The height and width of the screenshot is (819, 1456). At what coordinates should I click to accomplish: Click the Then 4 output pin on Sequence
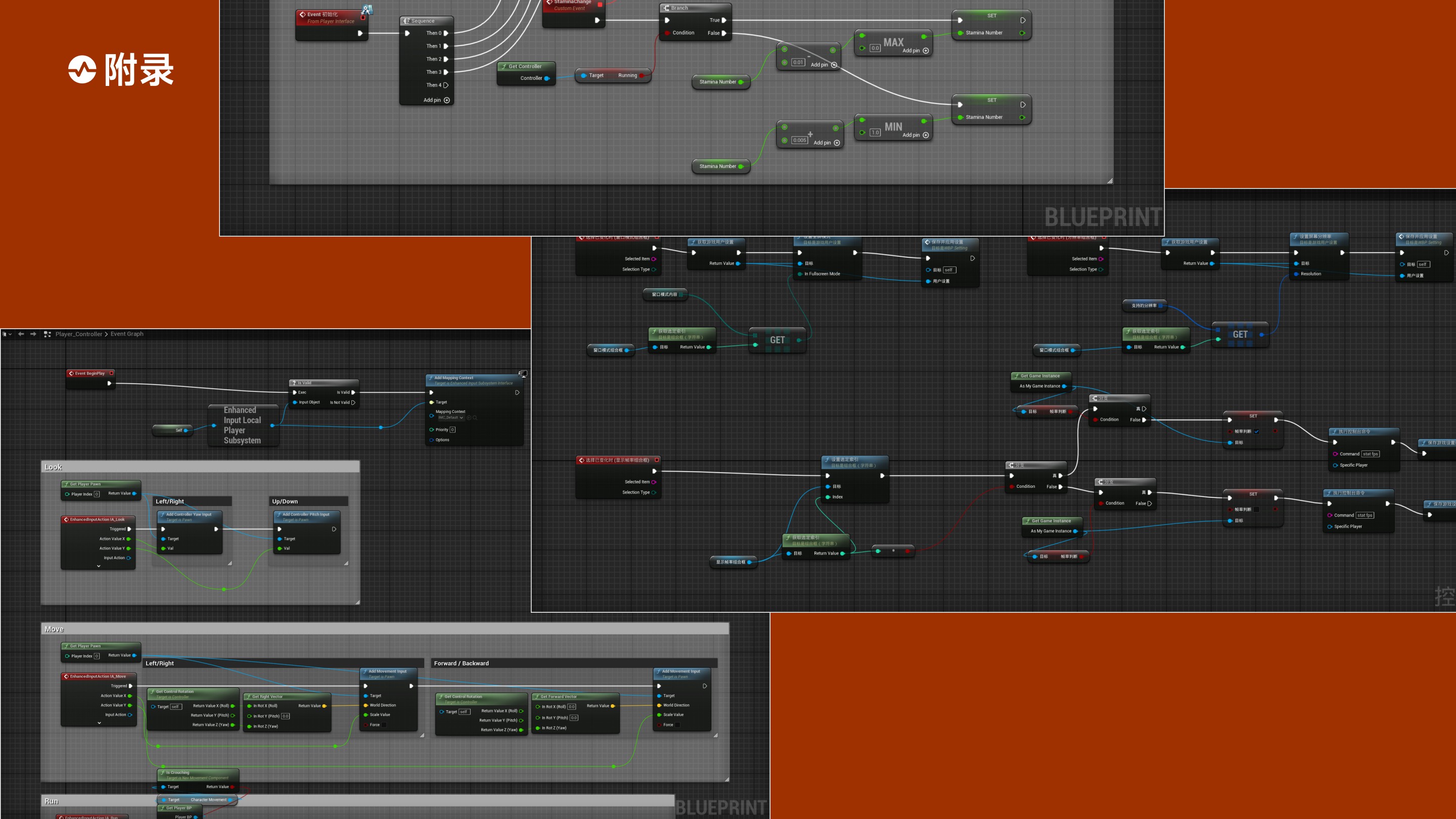[x=446, y=85]
